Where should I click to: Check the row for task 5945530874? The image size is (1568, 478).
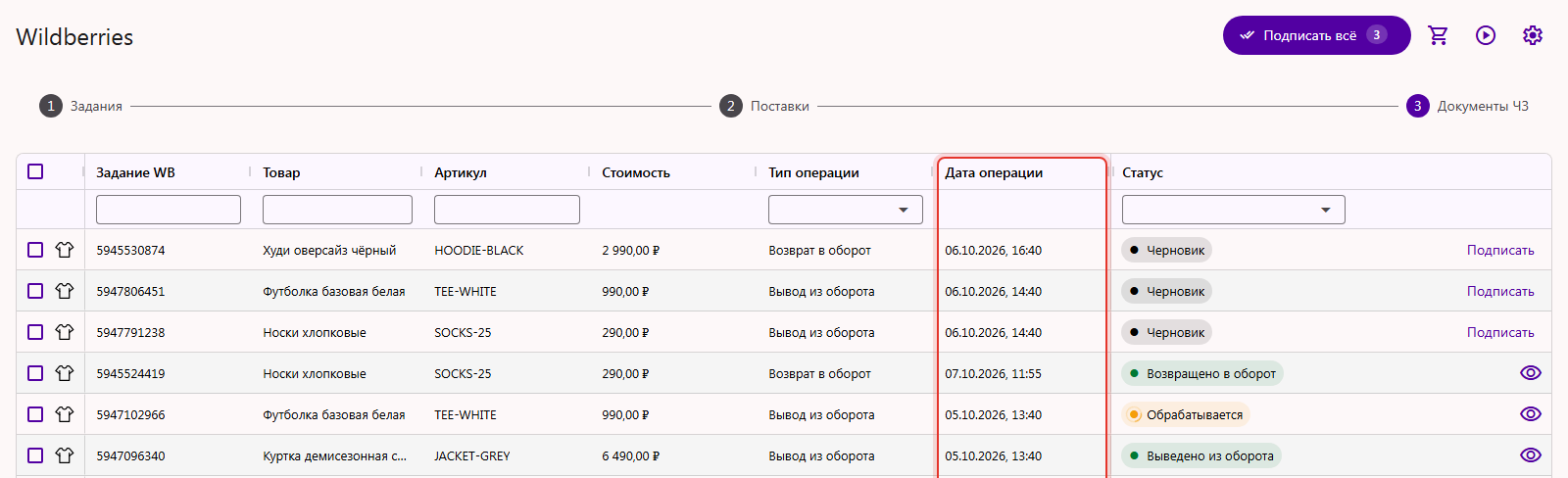pyautogui.click(x=35, y=250)
